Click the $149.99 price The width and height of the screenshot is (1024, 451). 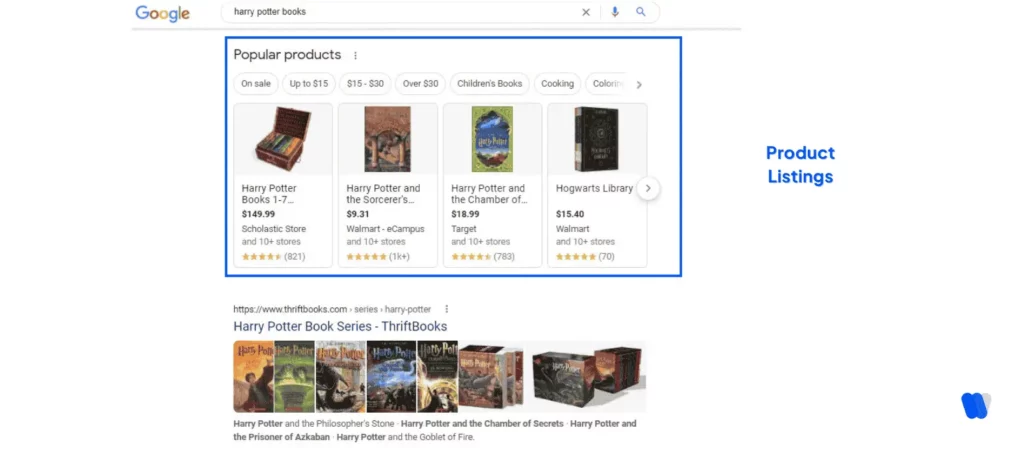pyautogui.click(x=258, y=214)
